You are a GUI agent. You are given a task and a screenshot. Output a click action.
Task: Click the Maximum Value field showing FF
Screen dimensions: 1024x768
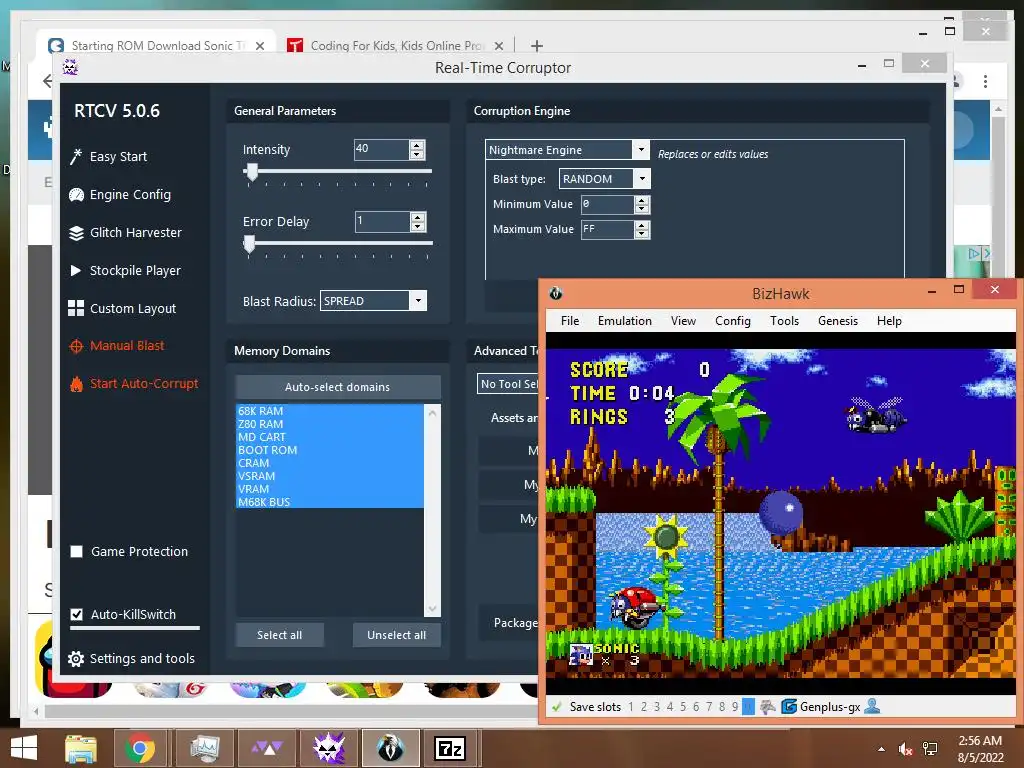click(x=607, y=229)
